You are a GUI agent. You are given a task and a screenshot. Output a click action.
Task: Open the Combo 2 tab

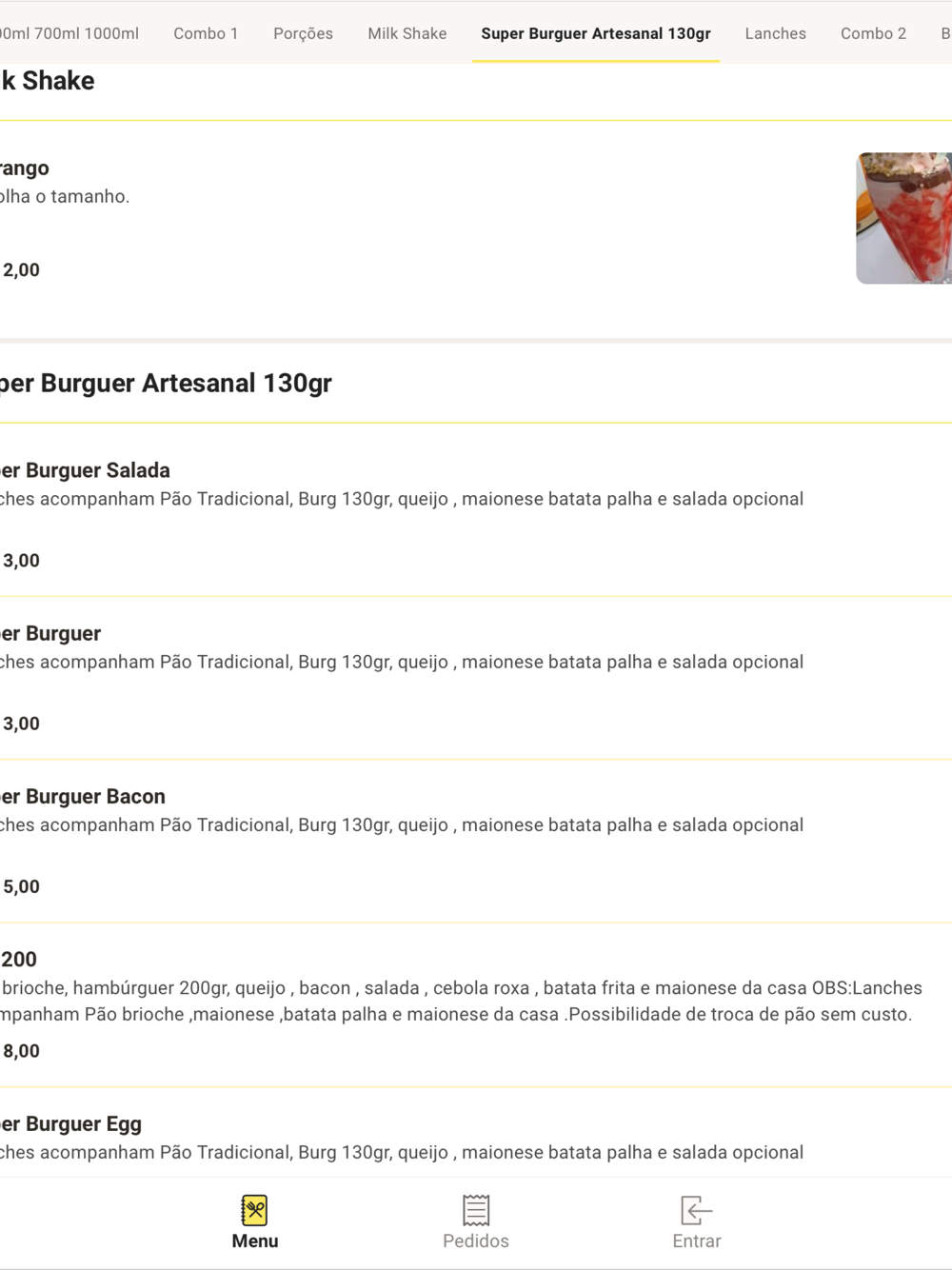coord(873,33)
